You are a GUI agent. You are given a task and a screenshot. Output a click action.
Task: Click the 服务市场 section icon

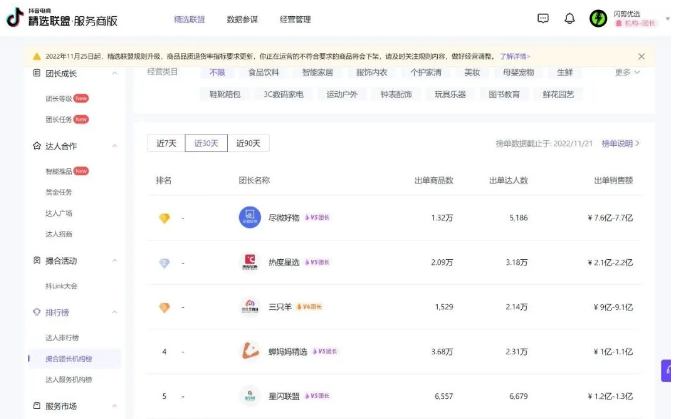pyautogui.click(x=37, y=406)
